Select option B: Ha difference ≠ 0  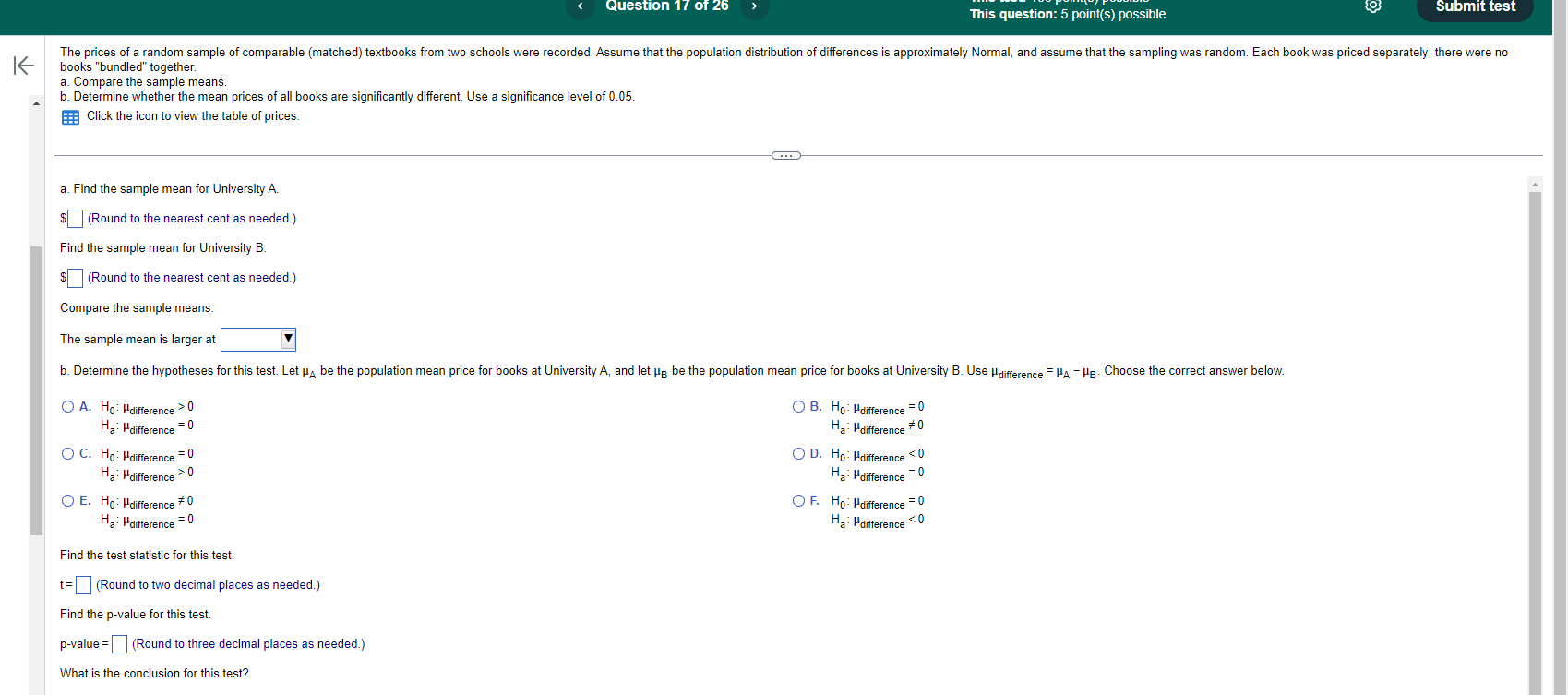click(799, 407)
